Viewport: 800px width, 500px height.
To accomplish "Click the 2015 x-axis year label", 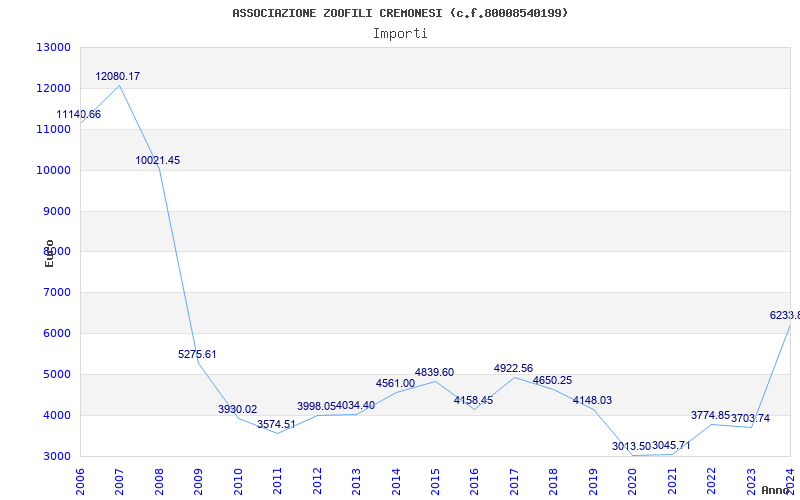I will pyautogui.click(x=435, y=482).
